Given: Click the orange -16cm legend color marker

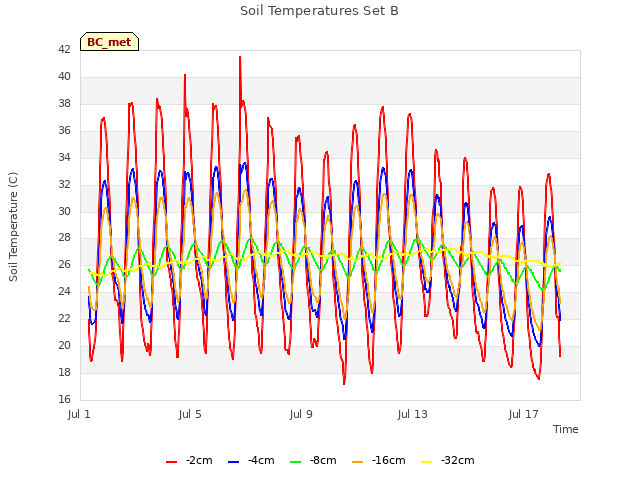Looking at the screenshot, I should (x=358, y=462).
